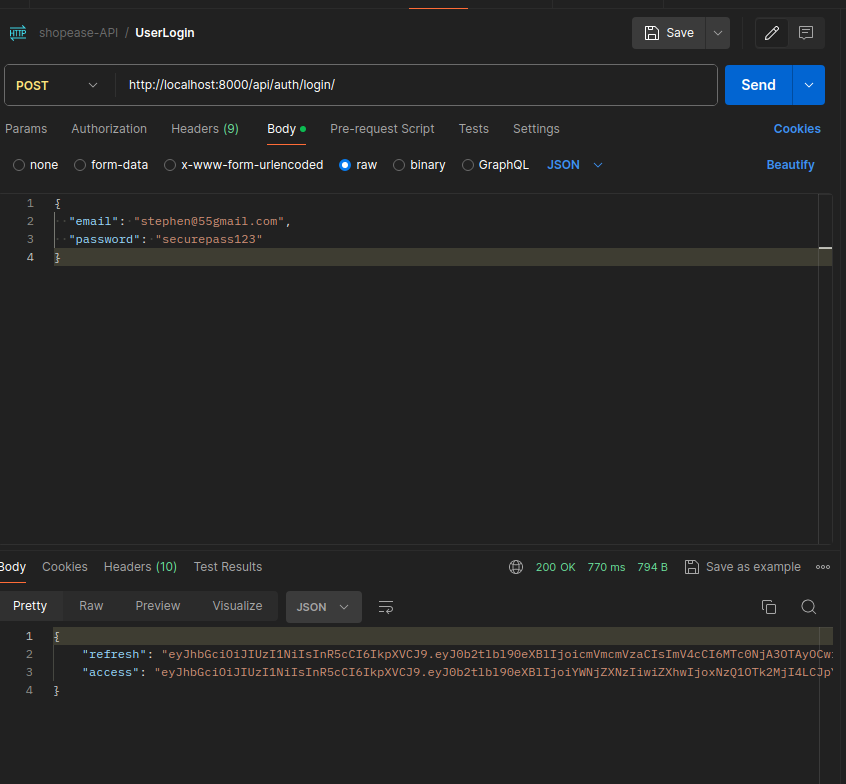Click the request URL input field
Screen dimensions: 846x784
[415, 85]
